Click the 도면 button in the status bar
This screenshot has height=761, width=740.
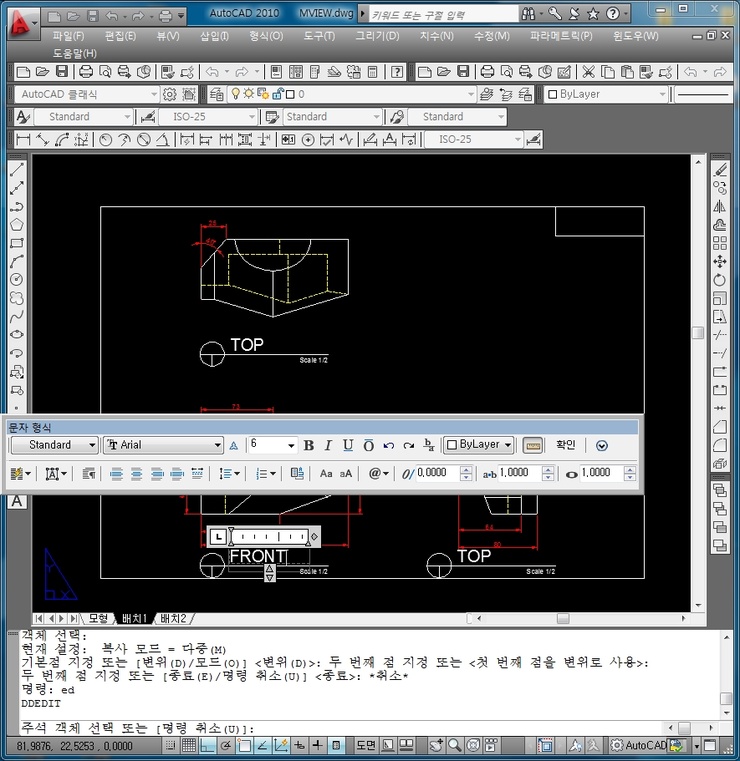[x=366, y=745]
